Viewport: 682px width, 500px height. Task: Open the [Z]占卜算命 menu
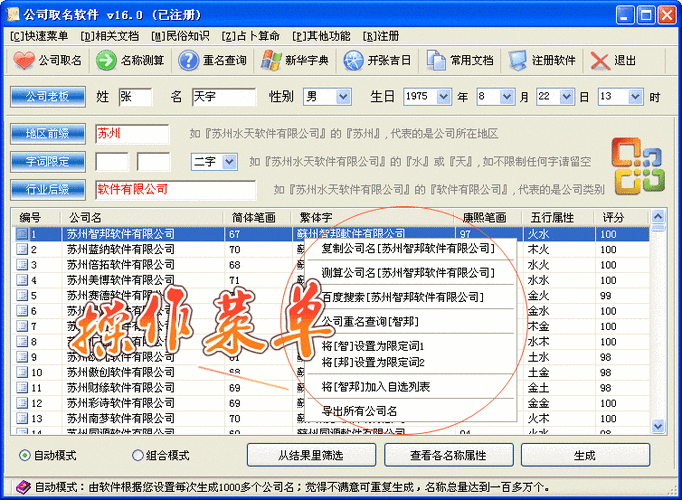(x=251, y=36)
